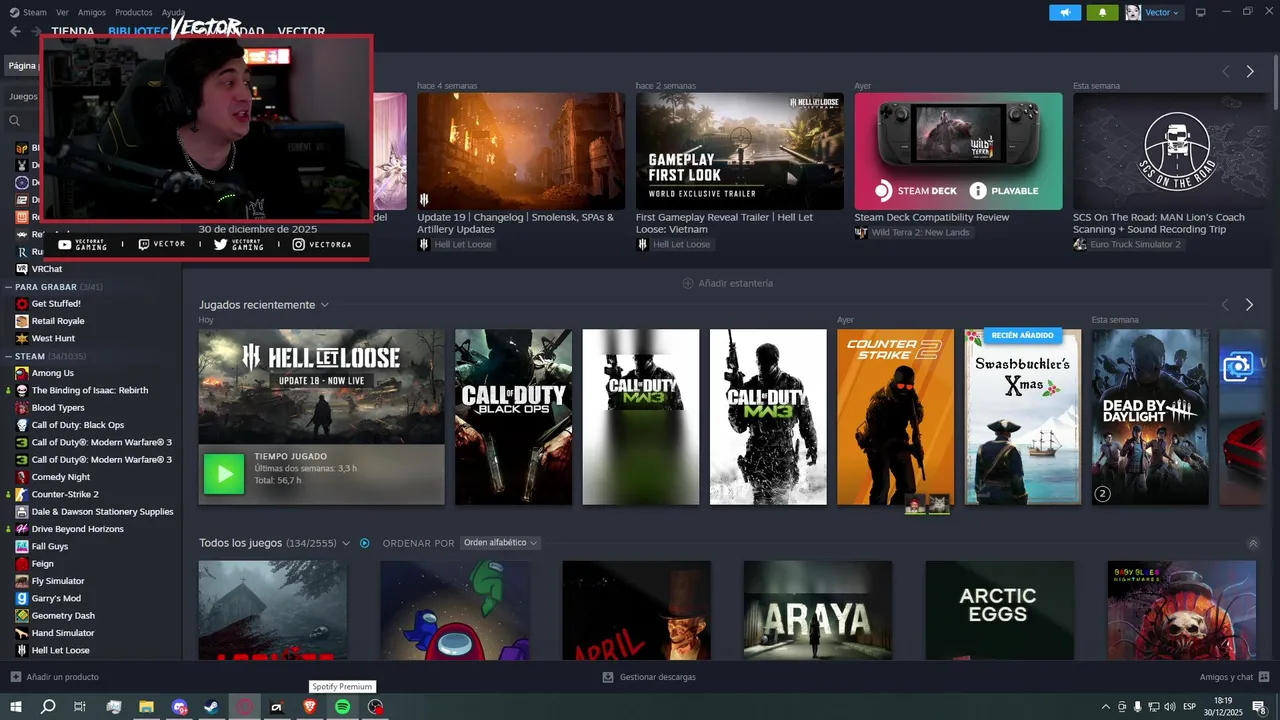
Task: Collapse the PARA GRABAR category
Action: [x=56, y=287]
